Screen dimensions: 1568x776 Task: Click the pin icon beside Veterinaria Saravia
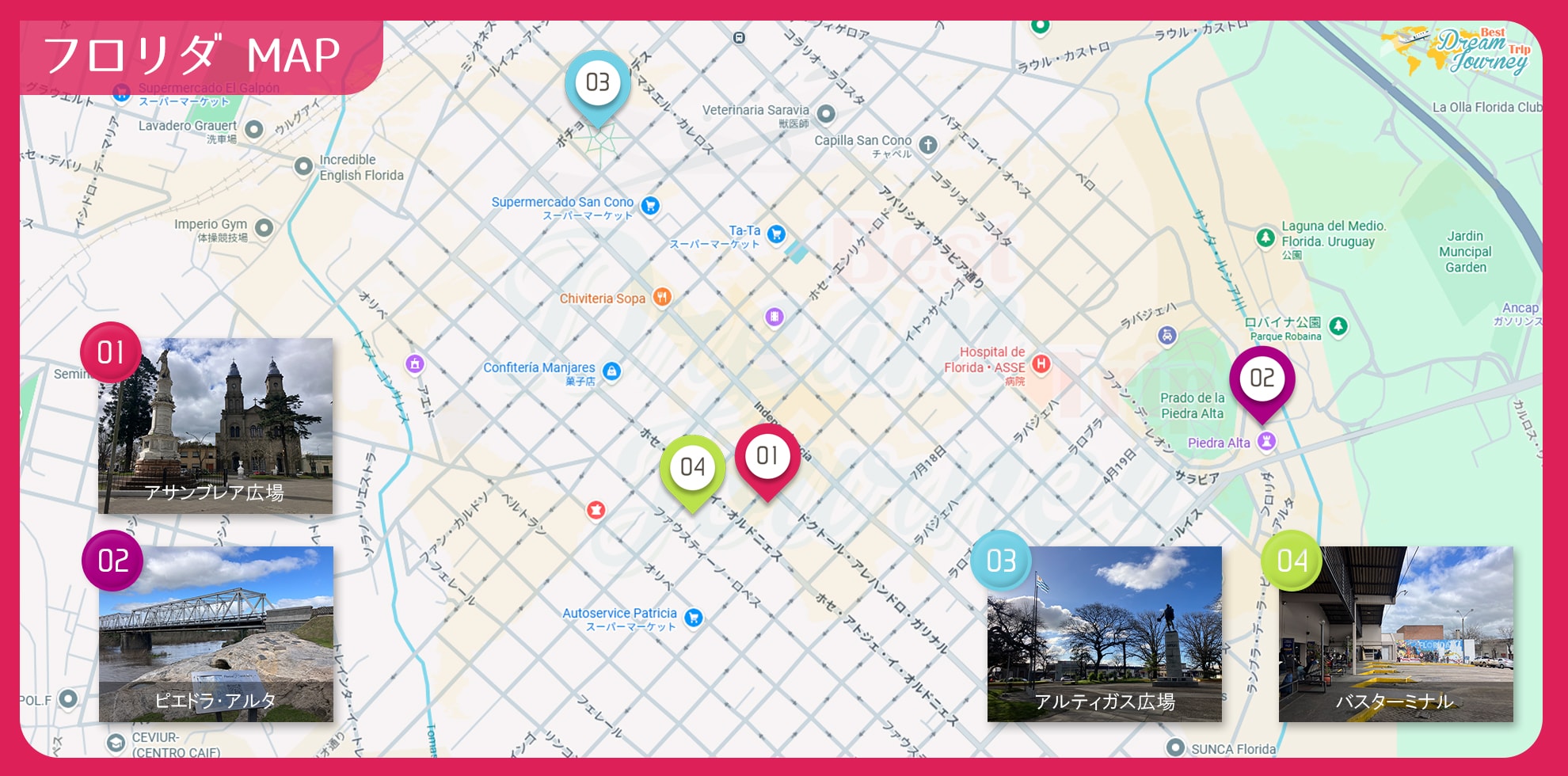[826, 114]
